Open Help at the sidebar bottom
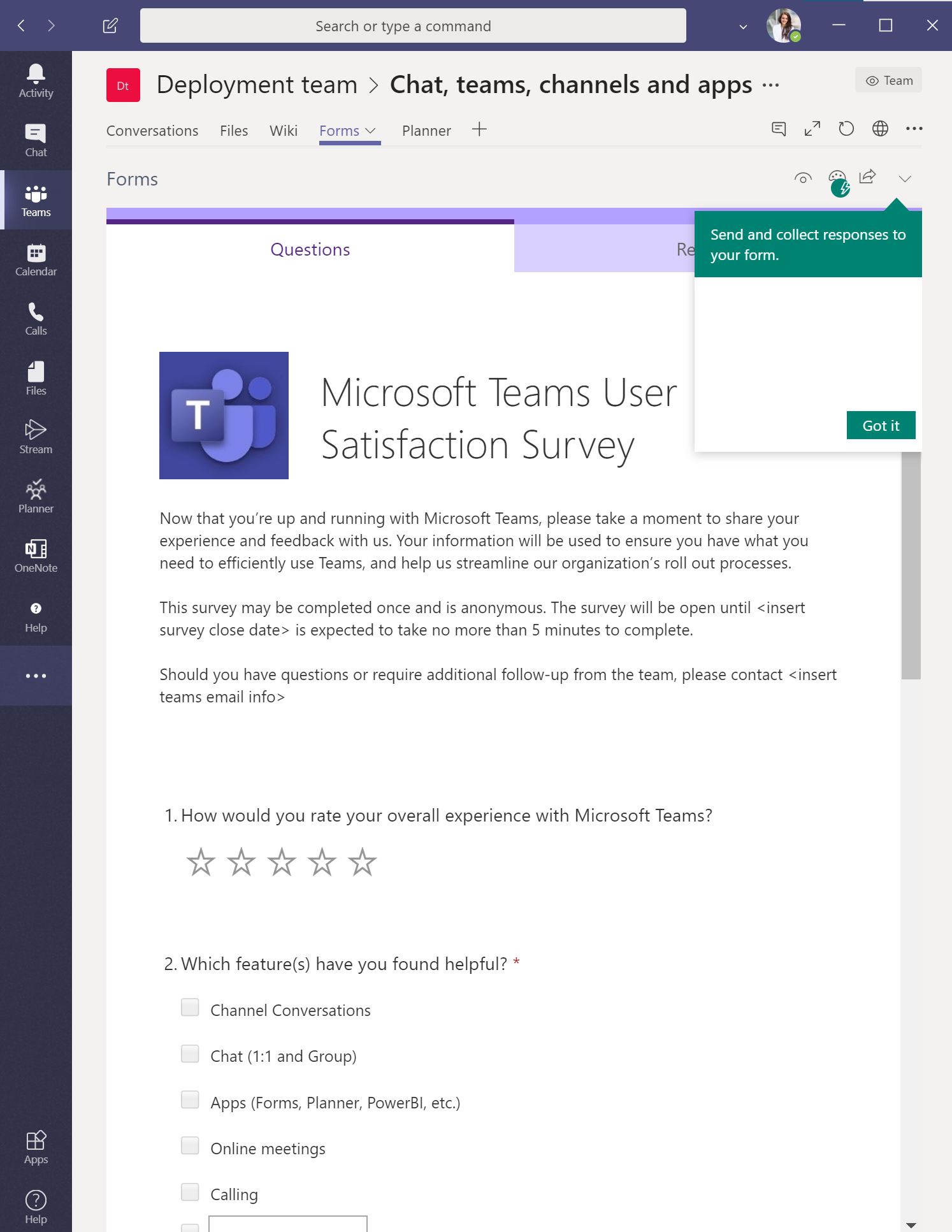The width and height of the screenshot is (952, 1232). [36, 1207]
